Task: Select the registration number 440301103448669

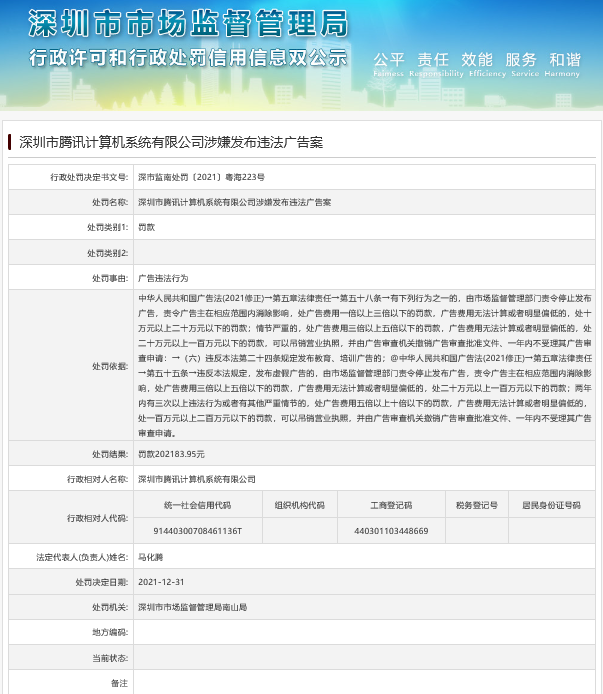Action: (x=391, y=531)
